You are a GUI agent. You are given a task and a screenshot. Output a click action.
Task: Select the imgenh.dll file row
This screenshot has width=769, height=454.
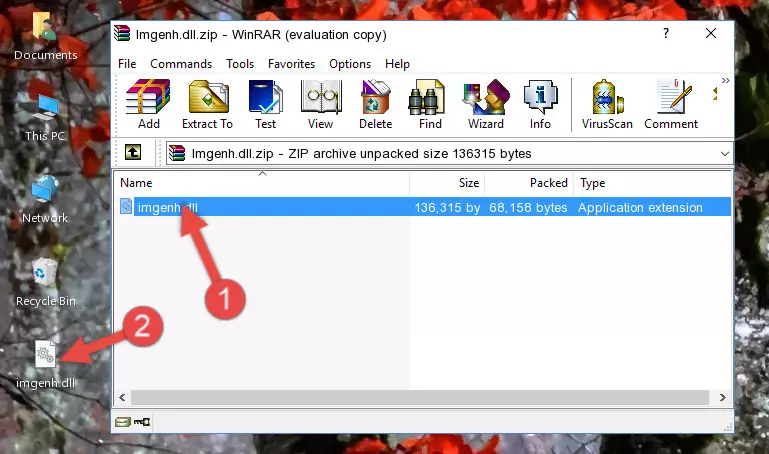click(x=425, y=207)
